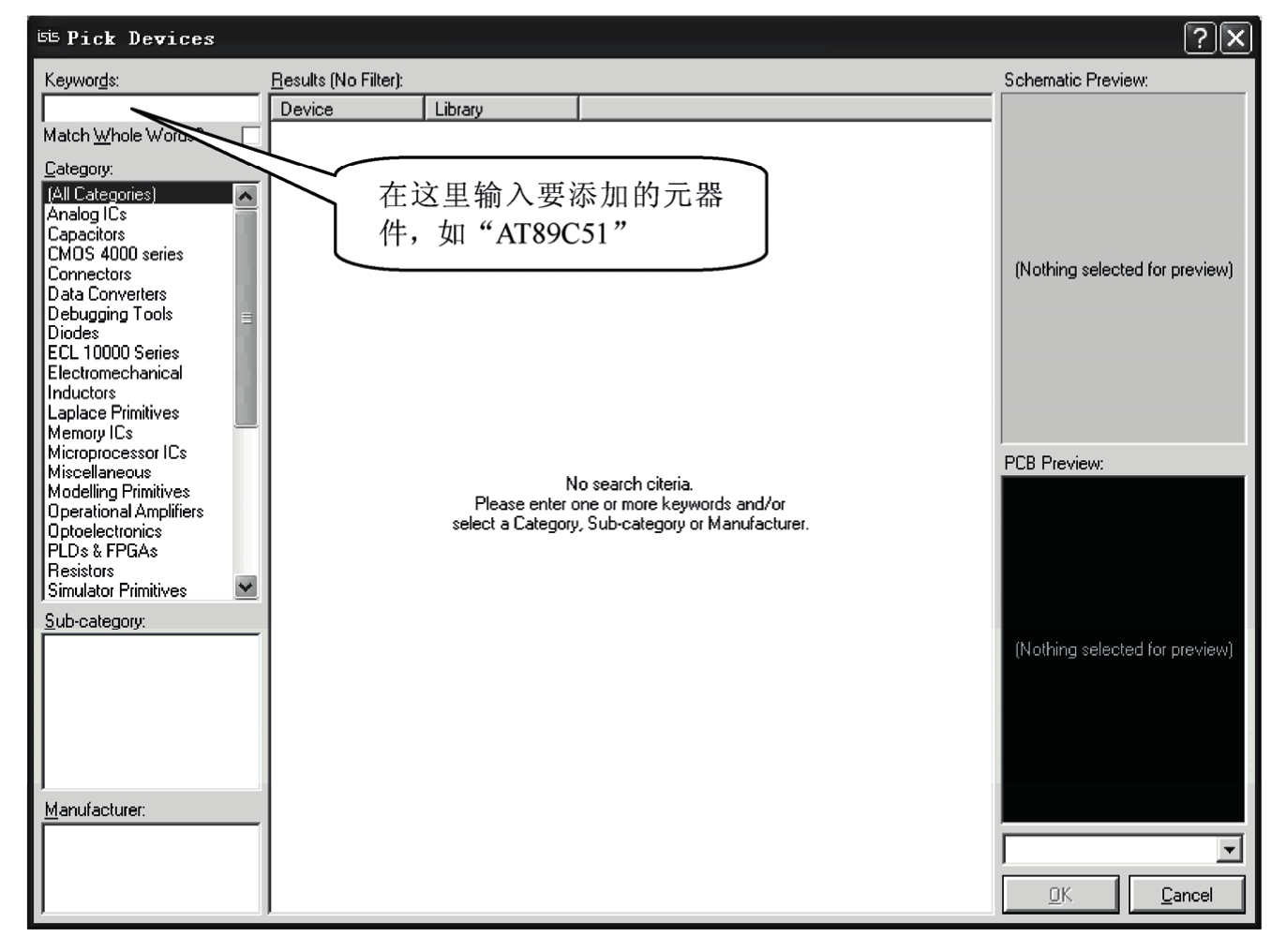Select Memory ICs category
The height and width of the screenshot is (952, 1286).
pyautogui.click(x=90, y=433)
